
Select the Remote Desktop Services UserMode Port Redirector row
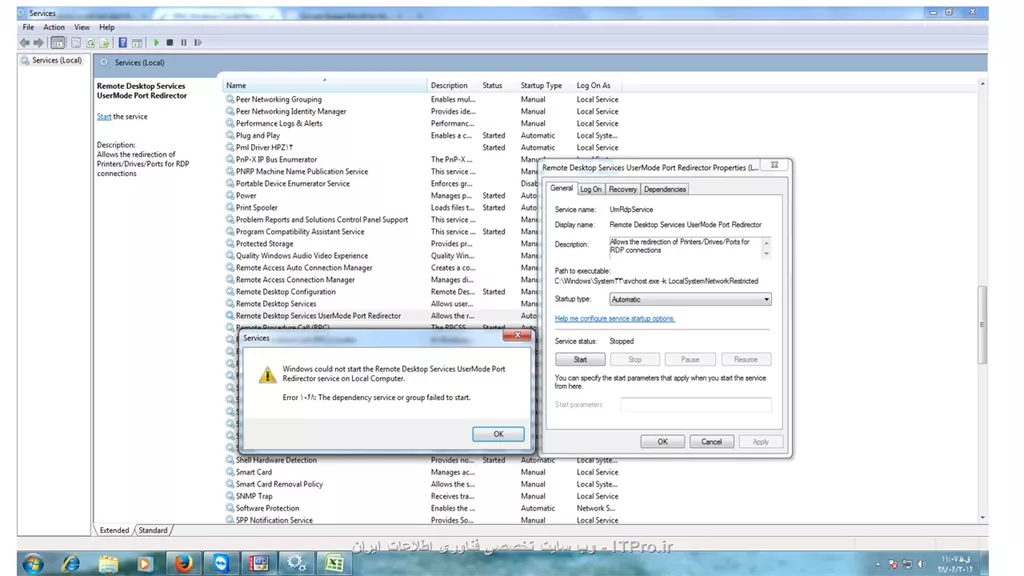(382, 315)
